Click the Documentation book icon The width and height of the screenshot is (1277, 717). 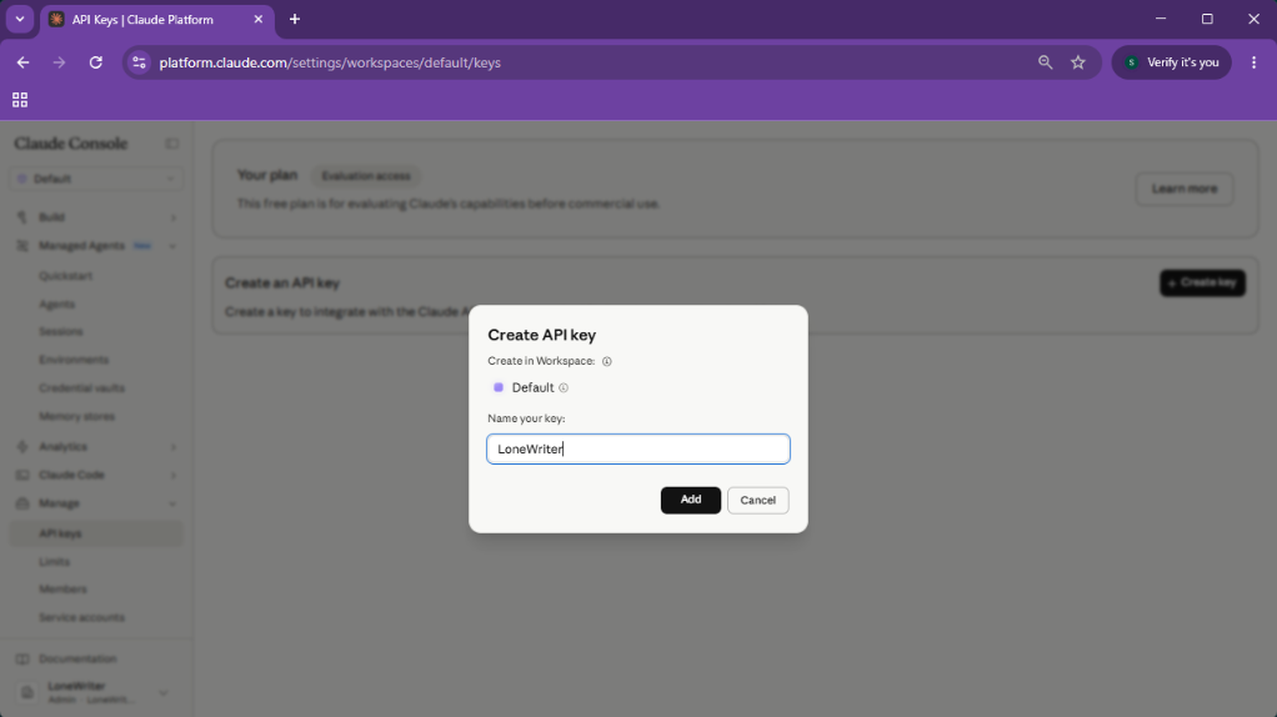[x=22, y=659]
